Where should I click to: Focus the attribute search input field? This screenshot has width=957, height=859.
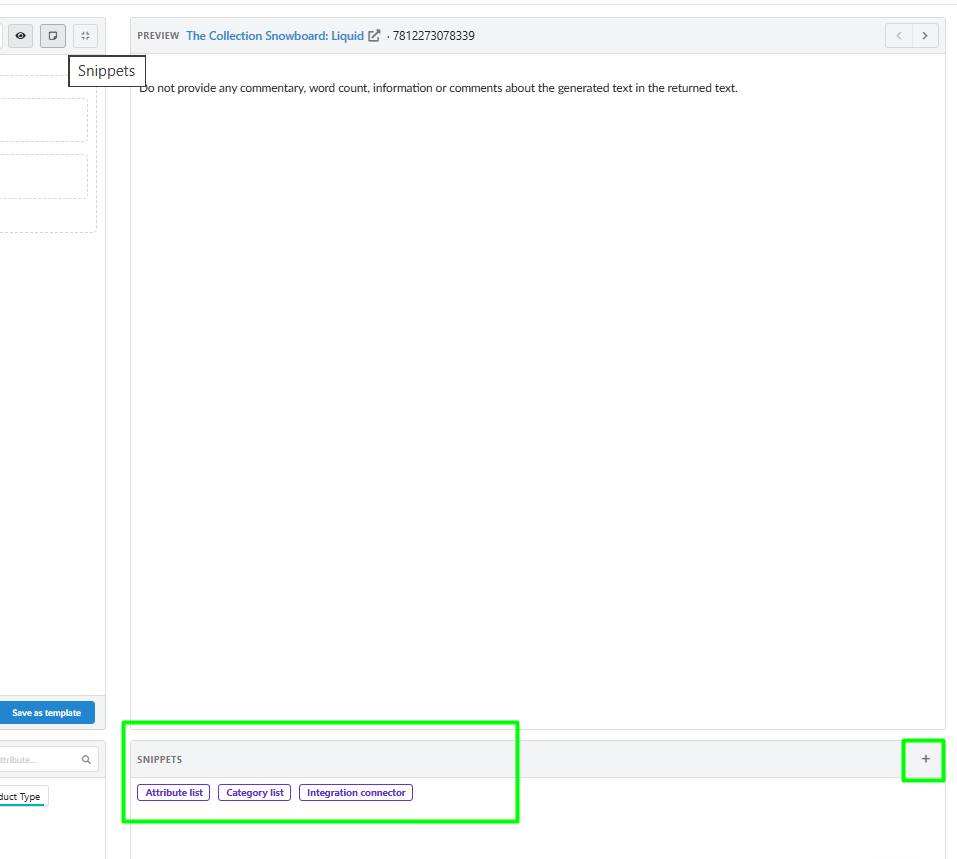[x=48, y=759]
